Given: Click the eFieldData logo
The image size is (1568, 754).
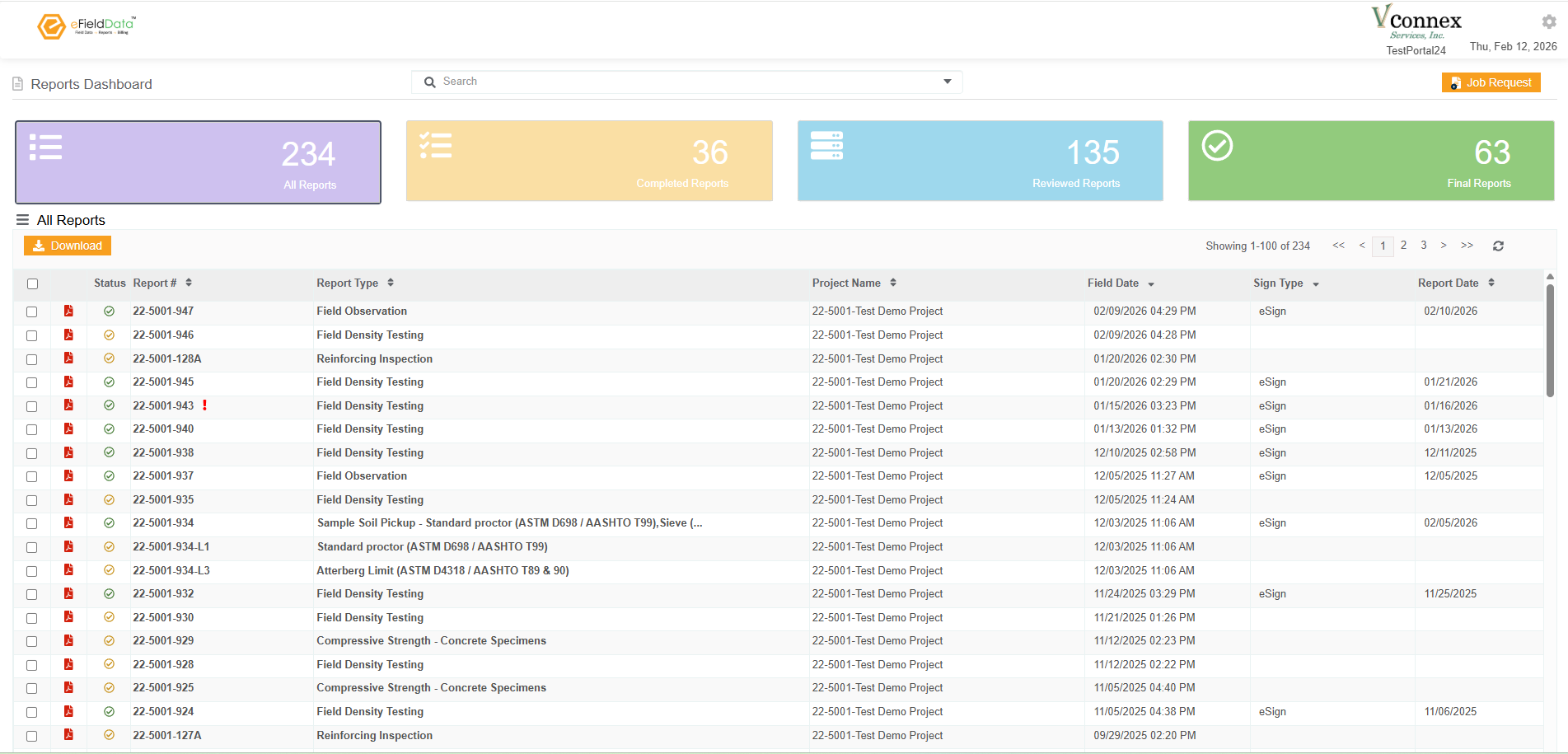Looking at the screenshot, I should (85, 26).
